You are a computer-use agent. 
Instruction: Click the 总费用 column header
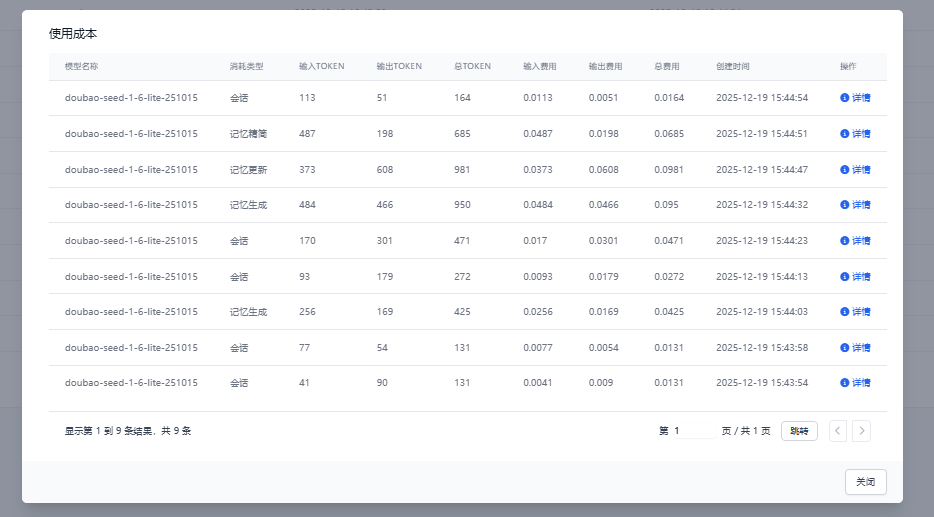pos(667,66)
